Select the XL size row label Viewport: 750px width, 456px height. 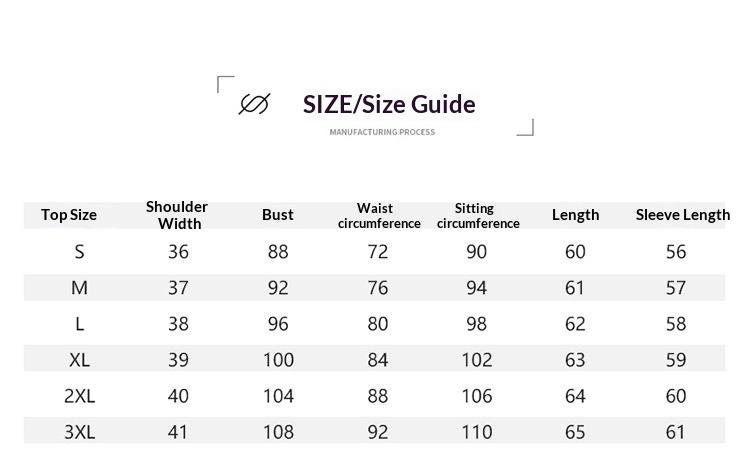(x=80, y=360)
